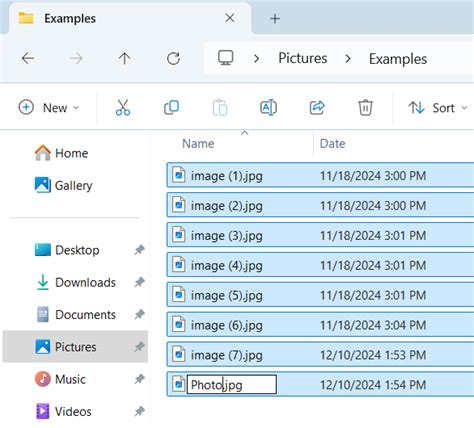This screenshot has height=428, width=474.
Task: Open Desktop in the navigation pane
Action: pyautogui.click(x=67, y=250)
